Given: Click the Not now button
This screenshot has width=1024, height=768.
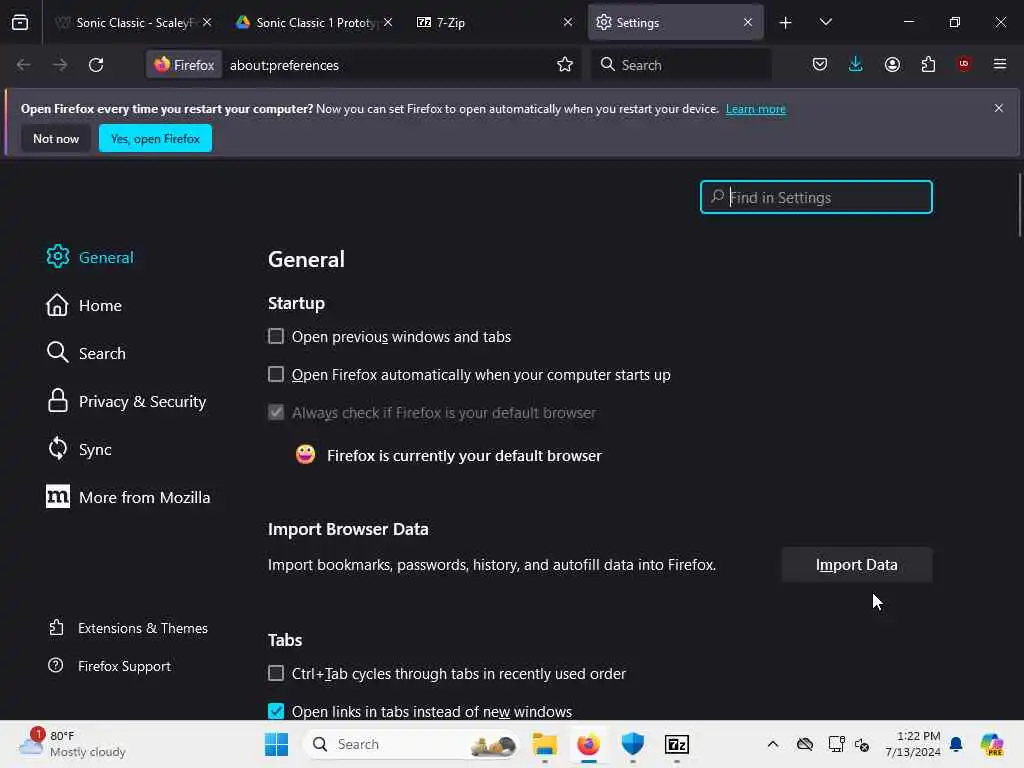Looking at the screenshot, I should [56, 138].
